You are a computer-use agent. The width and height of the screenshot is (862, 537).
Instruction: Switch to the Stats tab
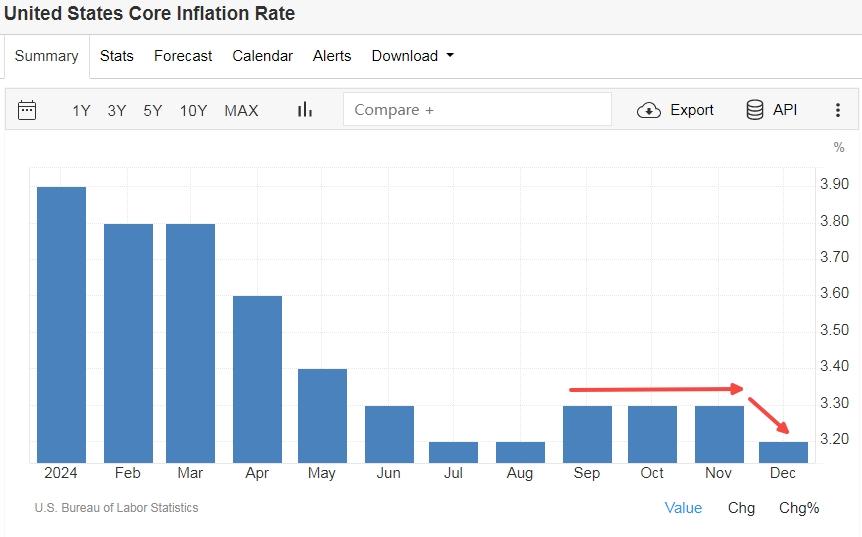tap(117, 56)
